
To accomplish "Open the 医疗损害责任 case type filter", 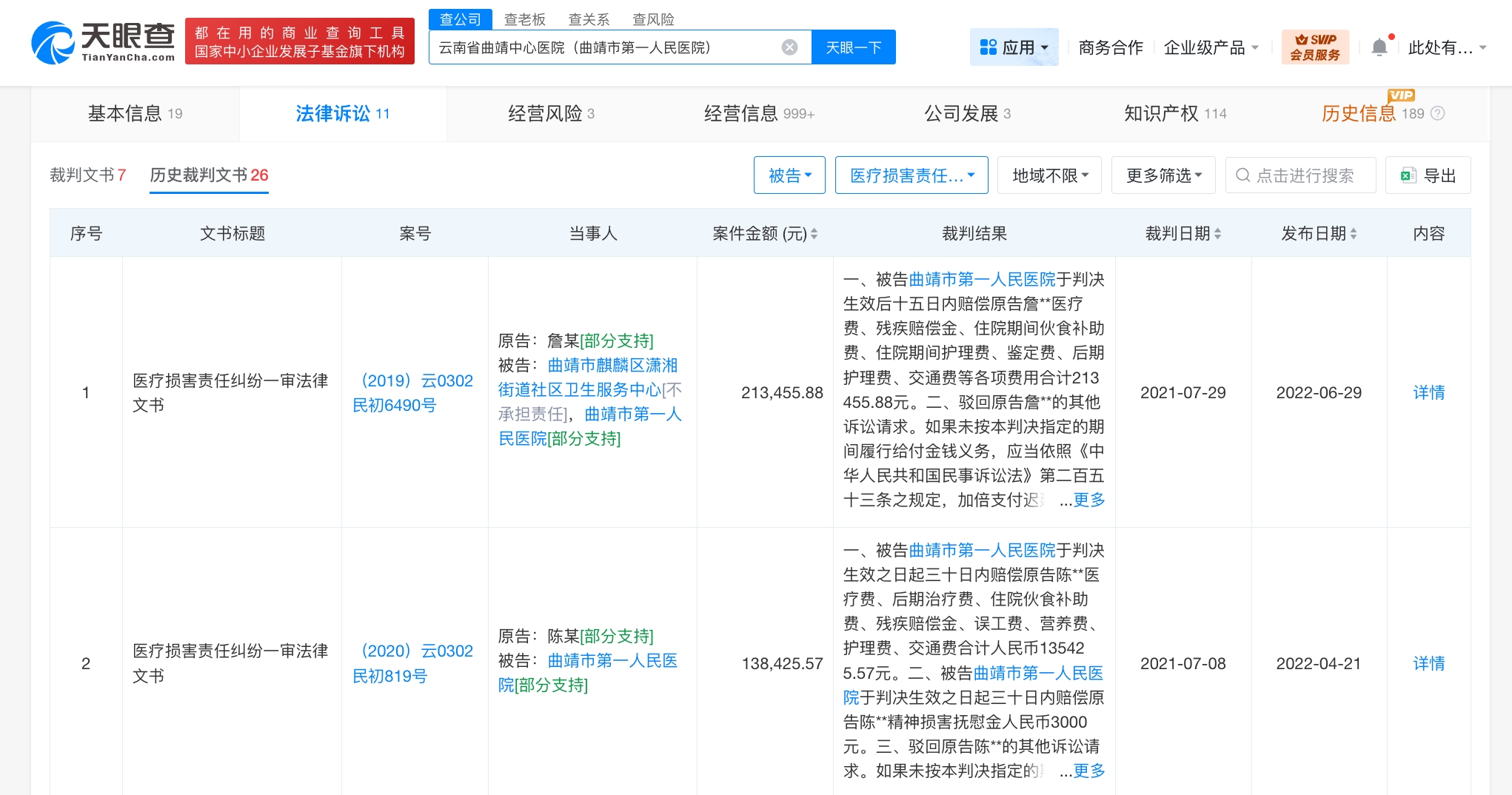I will pos(911,175).
